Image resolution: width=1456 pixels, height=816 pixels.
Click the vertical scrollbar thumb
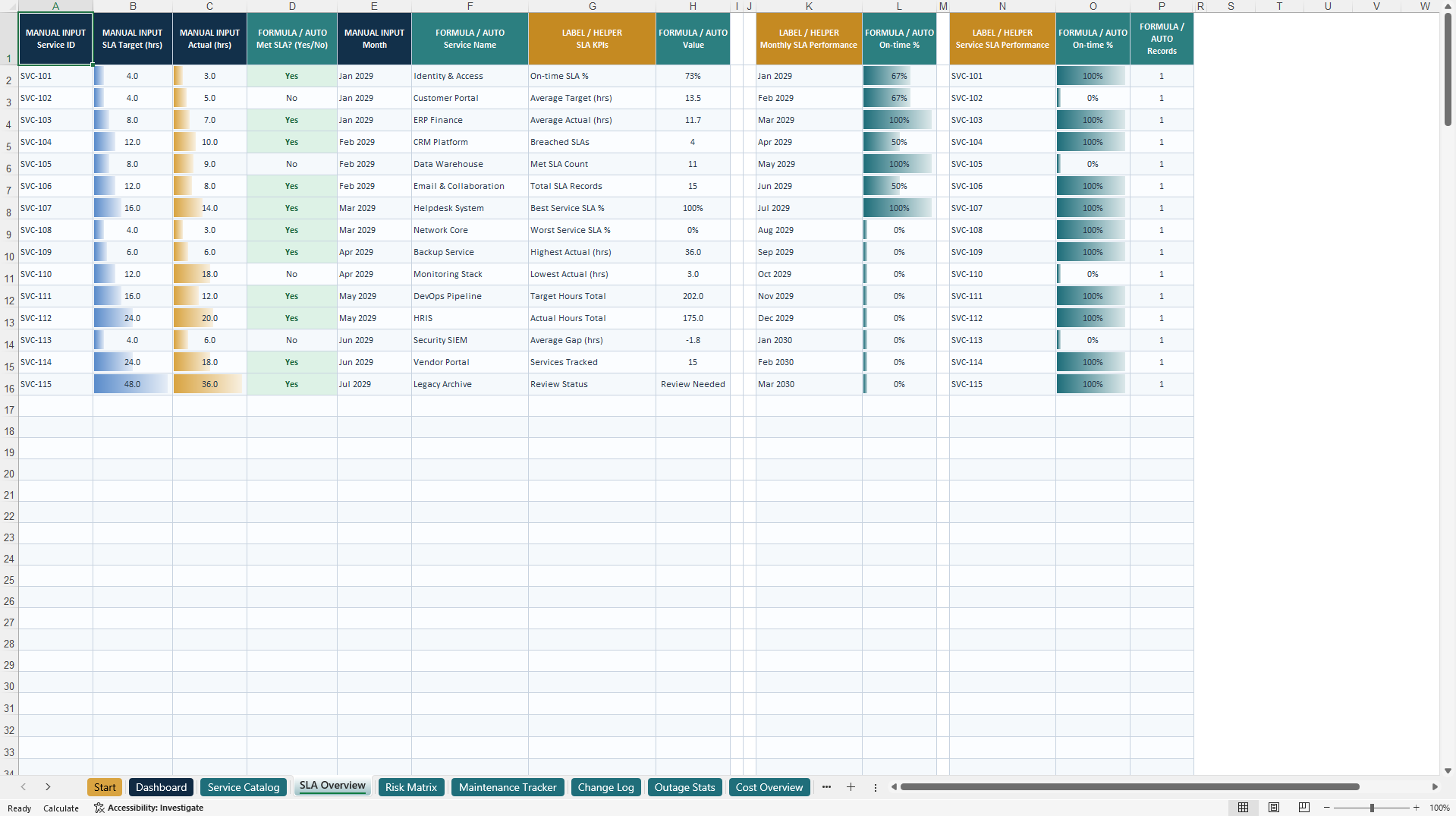click(1448, 70)
